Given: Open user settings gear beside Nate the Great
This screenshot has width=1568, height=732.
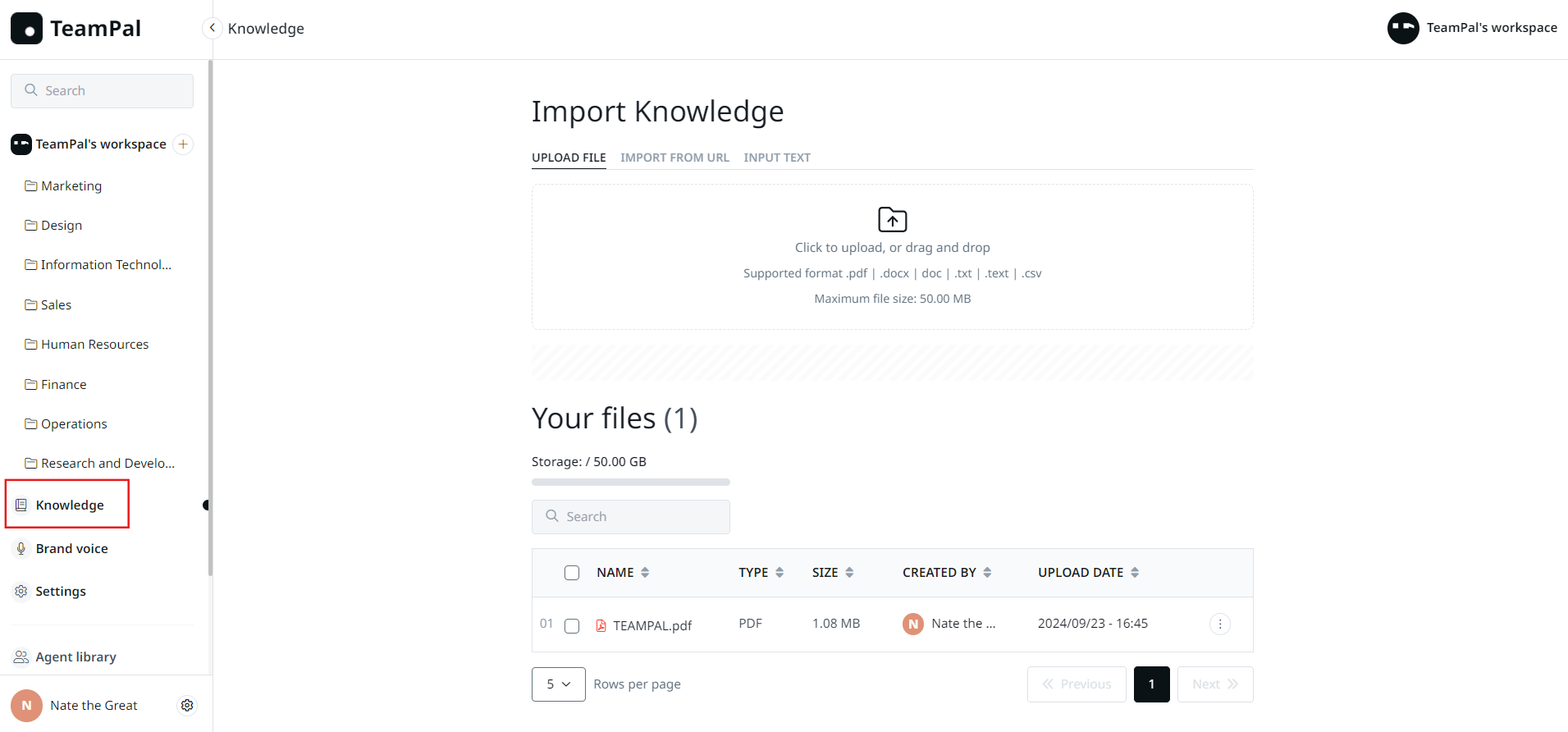Looking at the screenshot, I should point(187,706).
